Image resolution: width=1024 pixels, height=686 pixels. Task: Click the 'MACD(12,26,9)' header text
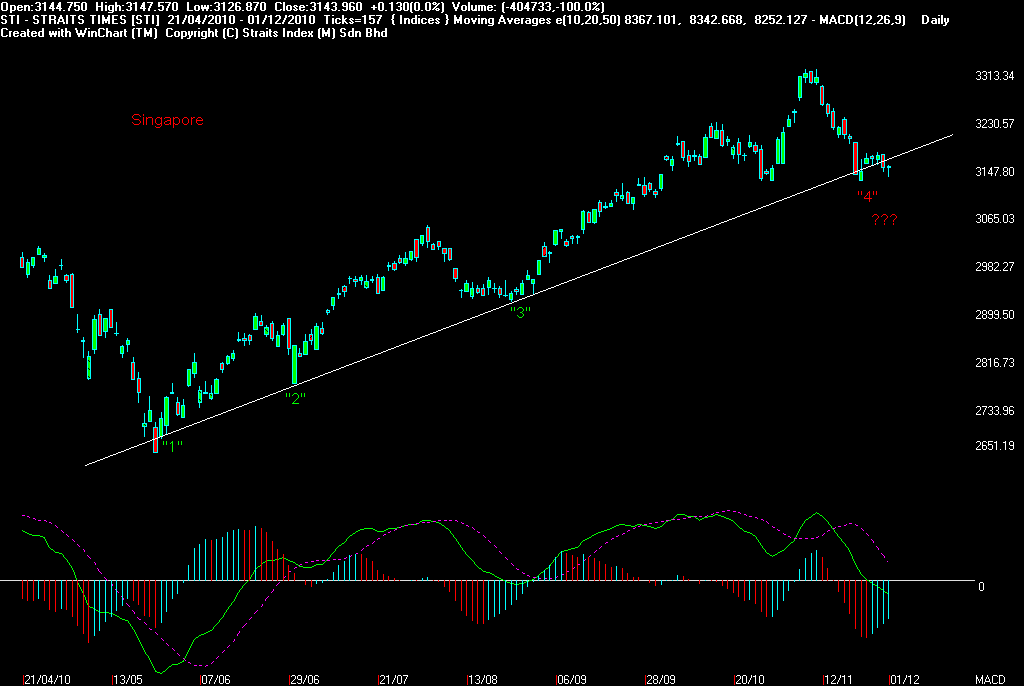coord(862,20)
